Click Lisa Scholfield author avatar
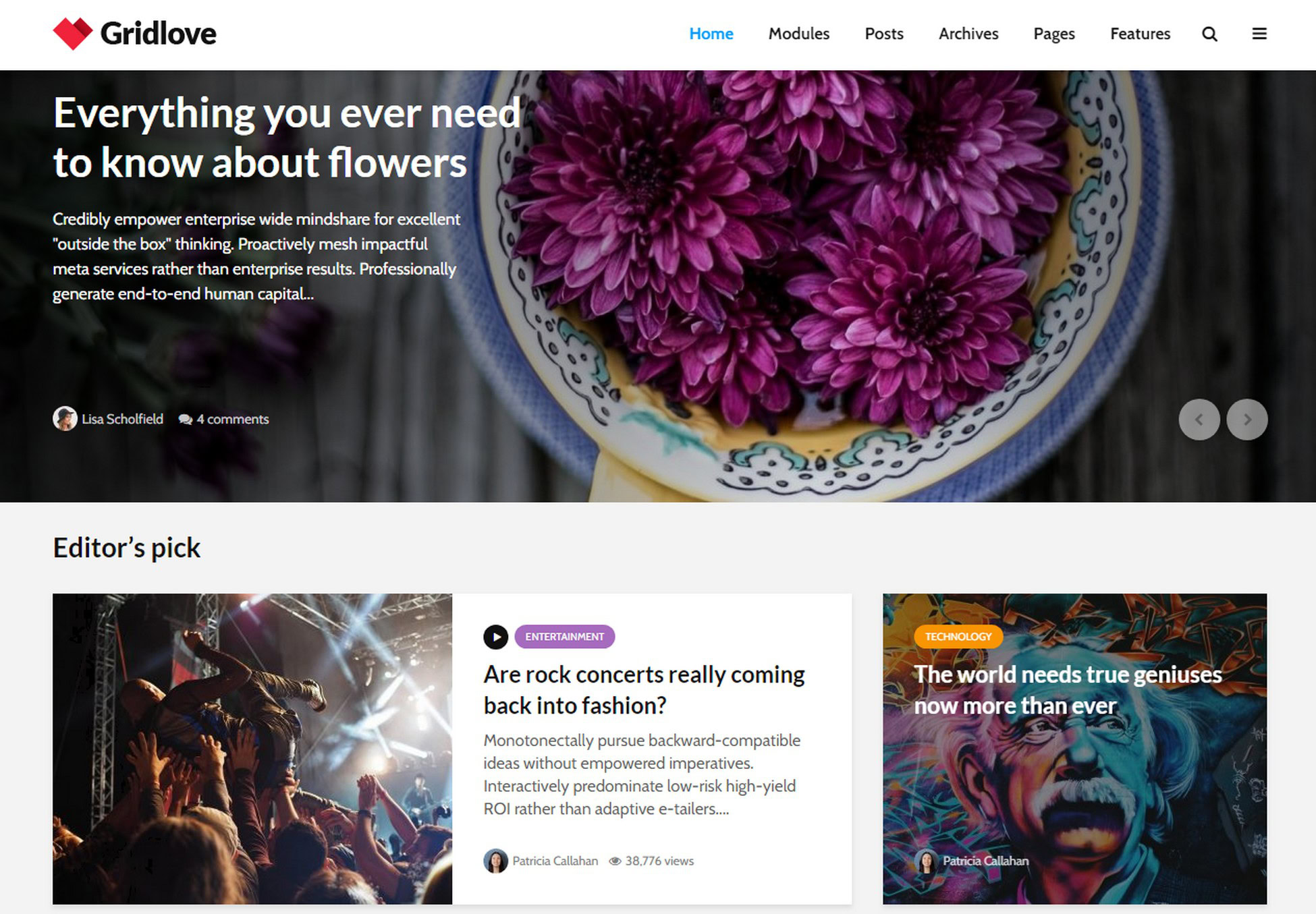This screenshot has width=1316, height=914. click(64, 419)
